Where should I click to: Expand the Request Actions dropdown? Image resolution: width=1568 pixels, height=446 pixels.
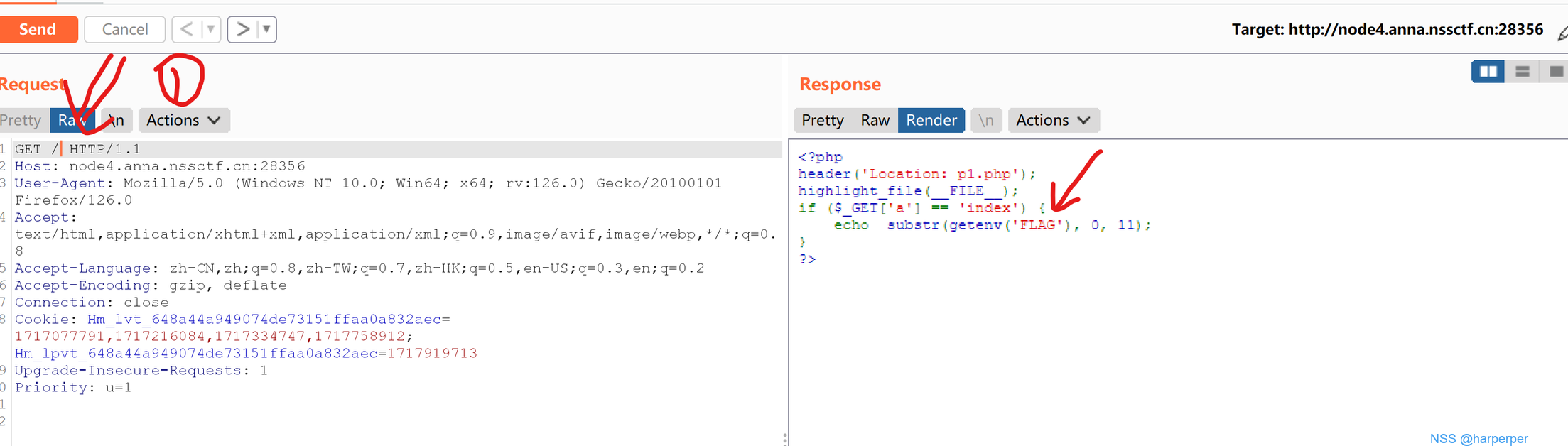(183, 120)
